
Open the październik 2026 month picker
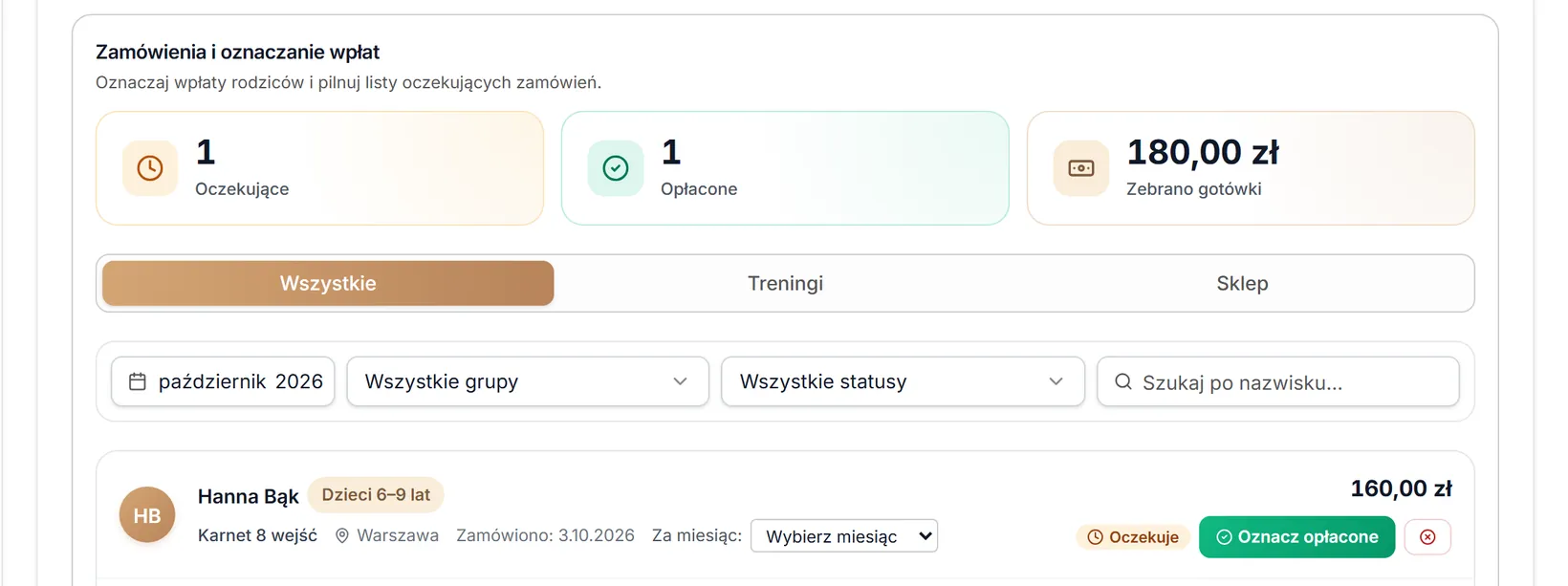click(223, 381)
